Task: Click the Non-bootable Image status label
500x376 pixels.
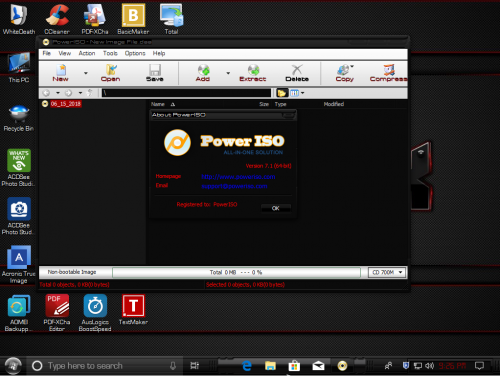Action: click(x=72, y=272)
